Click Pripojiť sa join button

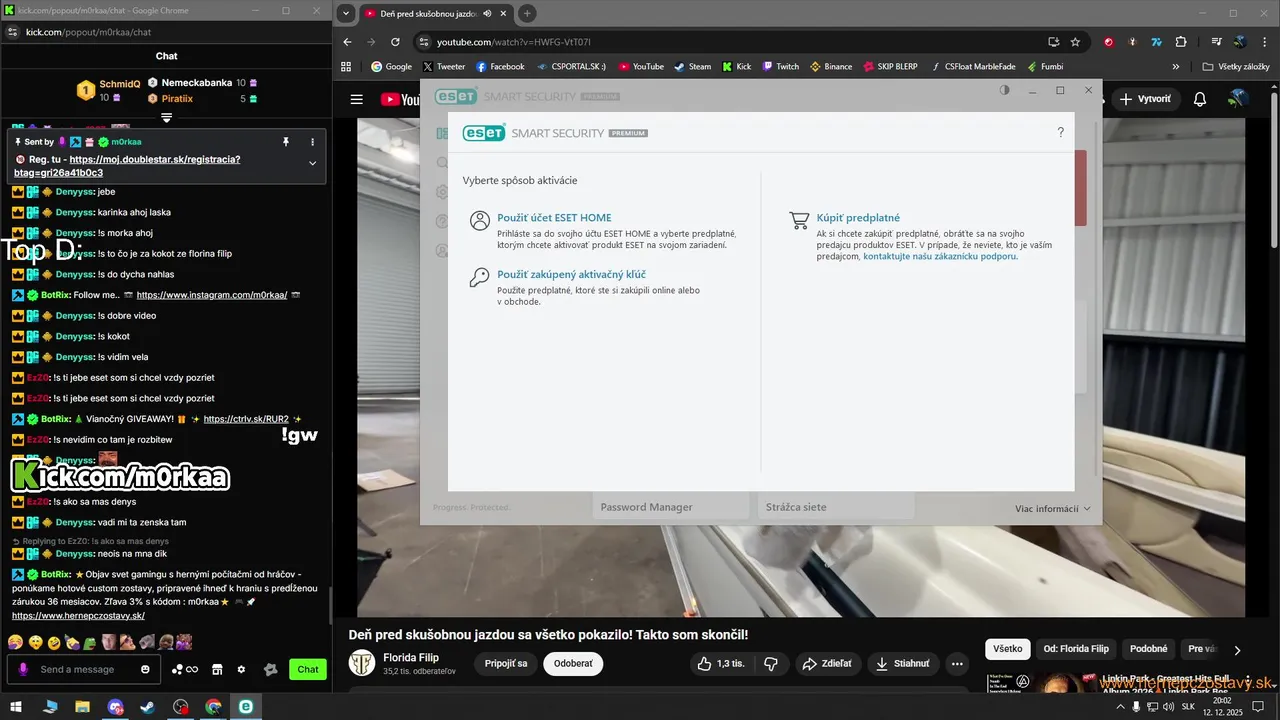[506, 664]
